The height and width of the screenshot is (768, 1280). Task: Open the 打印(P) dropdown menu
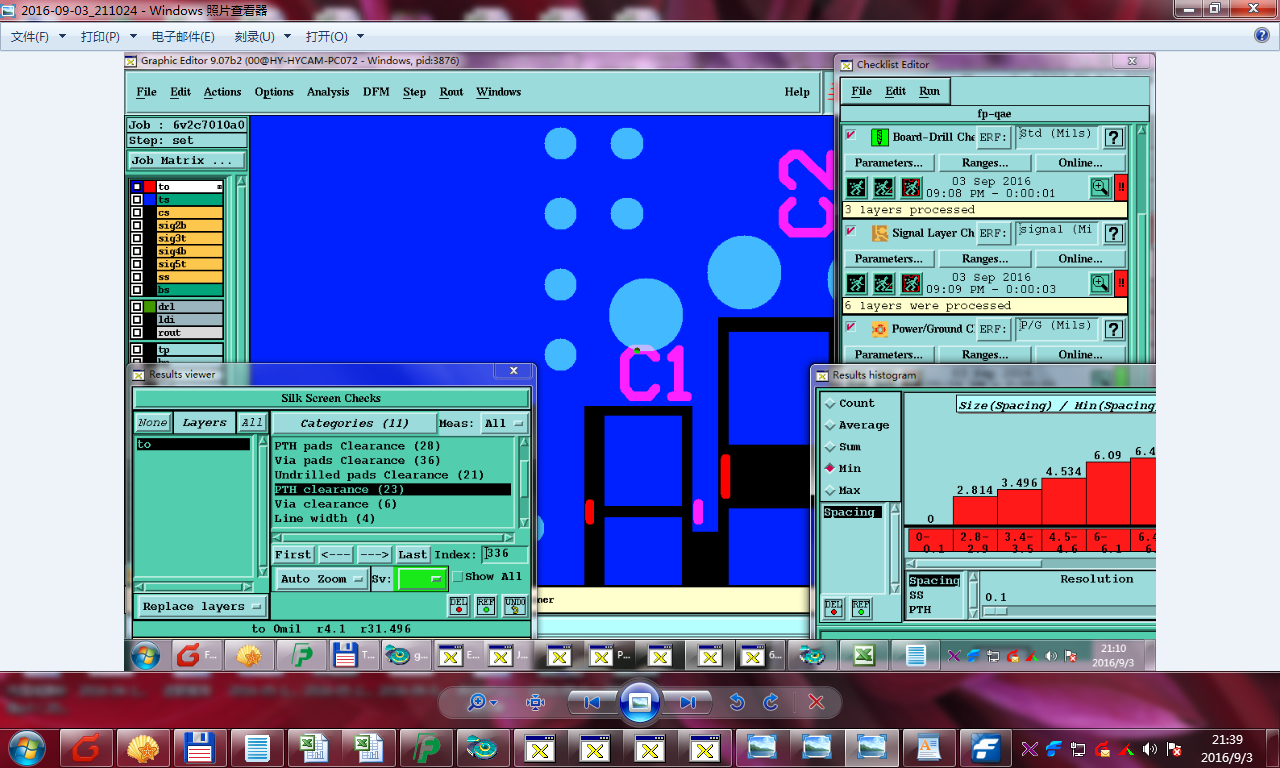(x=108, y=36)
